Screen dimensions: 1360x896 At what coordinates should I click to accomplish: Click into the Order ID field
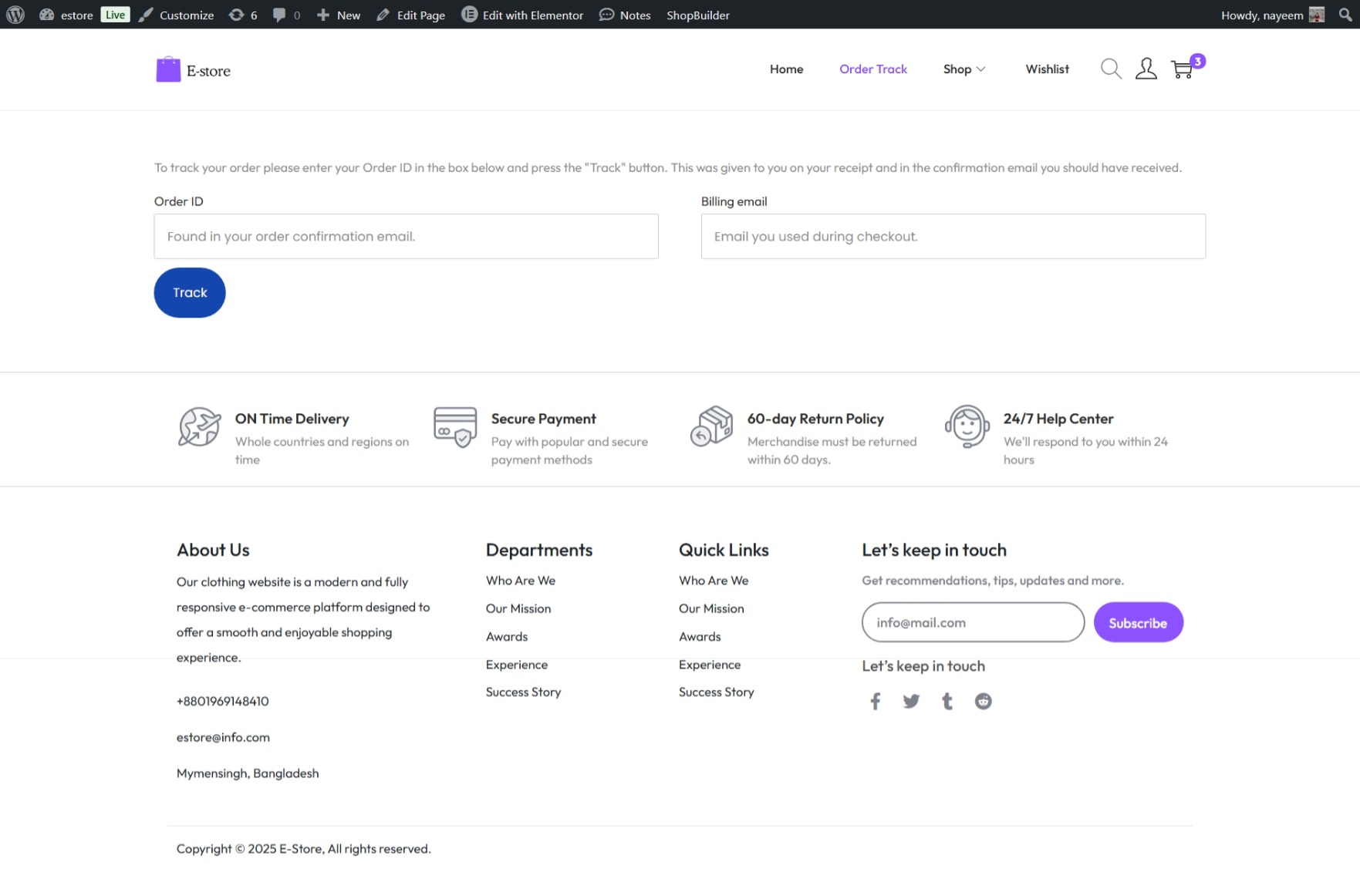point(406,237)
